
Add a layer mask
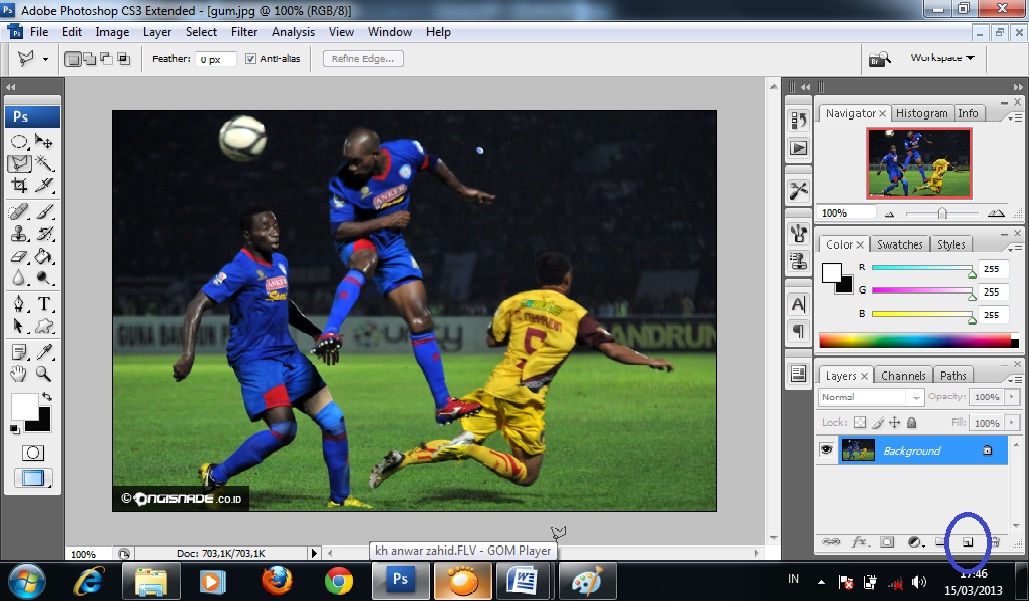[x=887, y=542]
